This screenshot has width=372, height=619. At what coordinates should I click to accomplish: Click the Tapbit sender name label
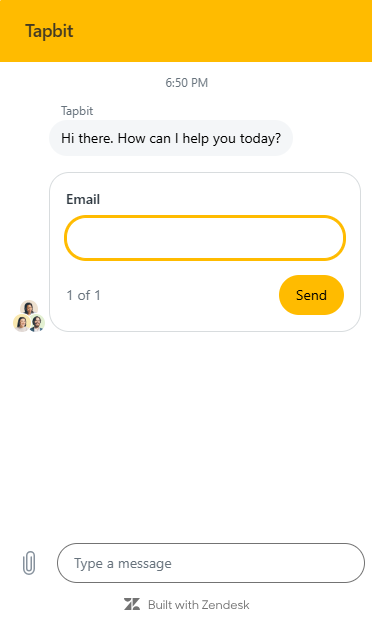[x=77, y=111]
